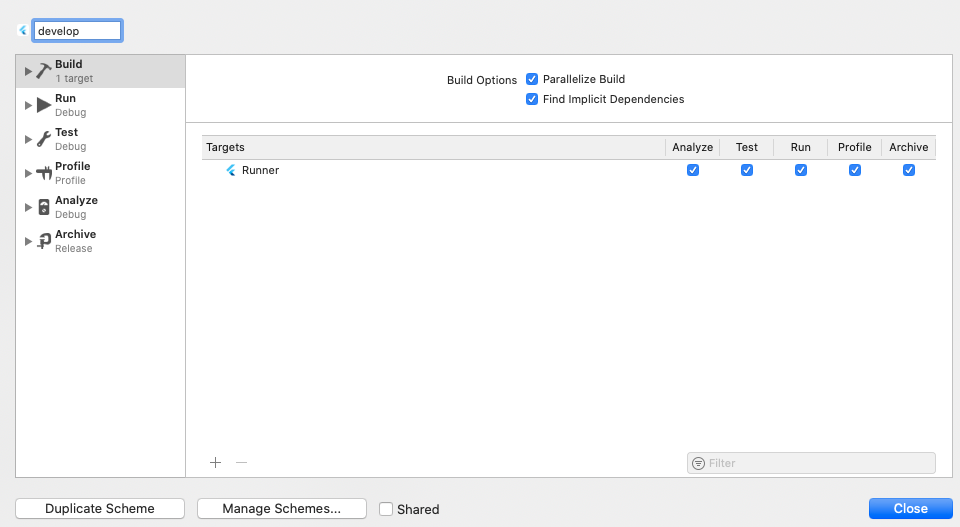960x527 pixels.
Task: Click the Test wrench icon
Action: click(x=44, y=139)
